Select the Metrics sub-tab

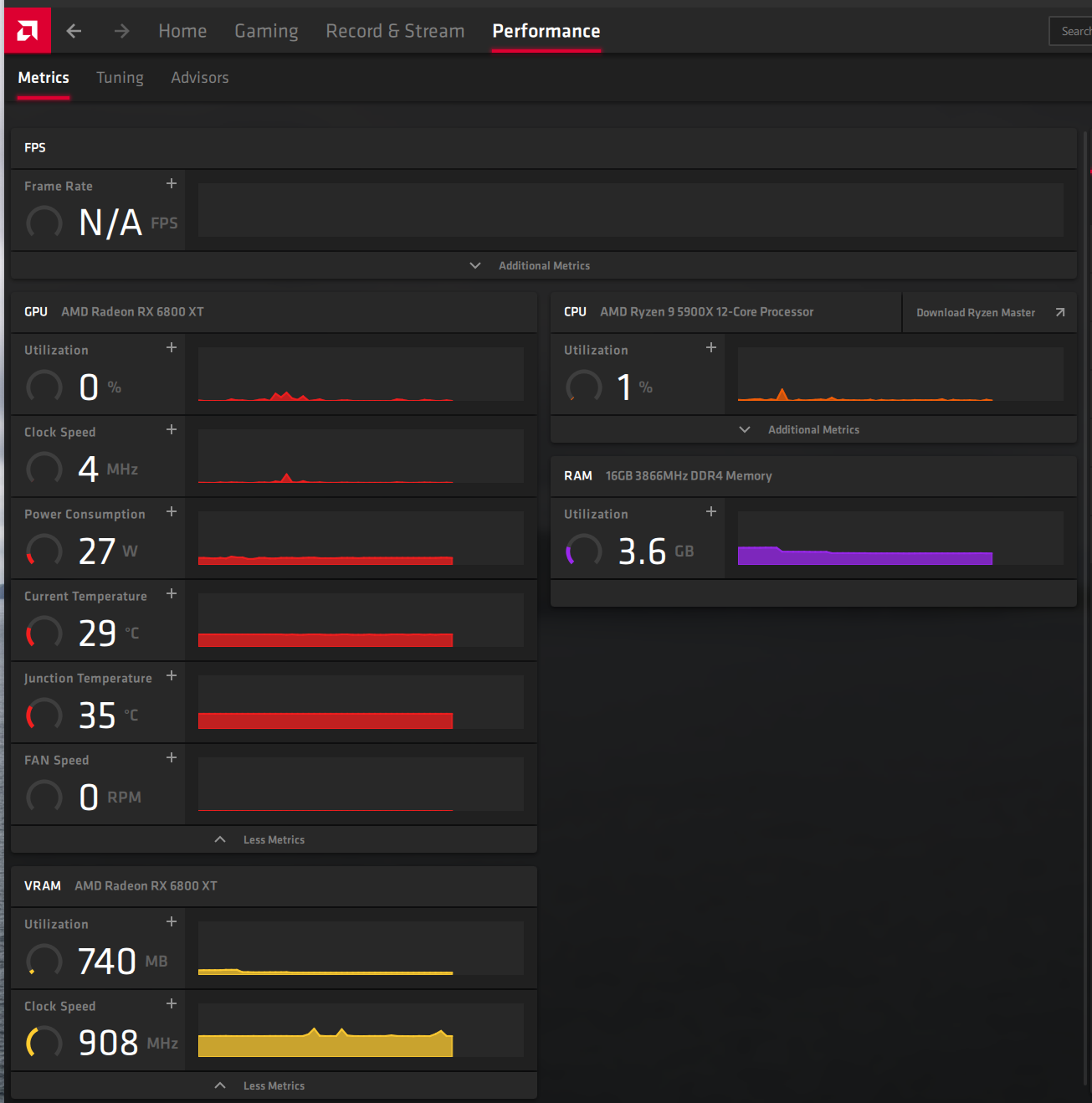[44, 78]
